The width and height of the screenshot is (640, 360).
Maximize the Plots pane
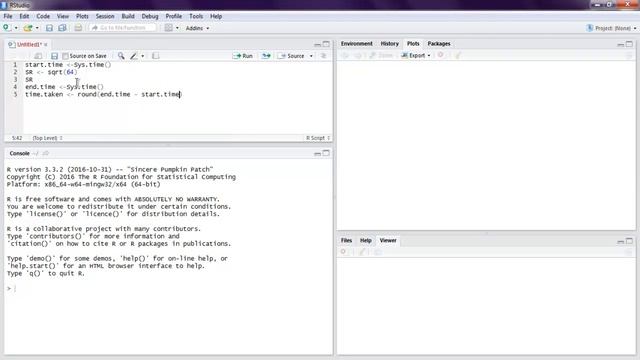click(629, 44)
